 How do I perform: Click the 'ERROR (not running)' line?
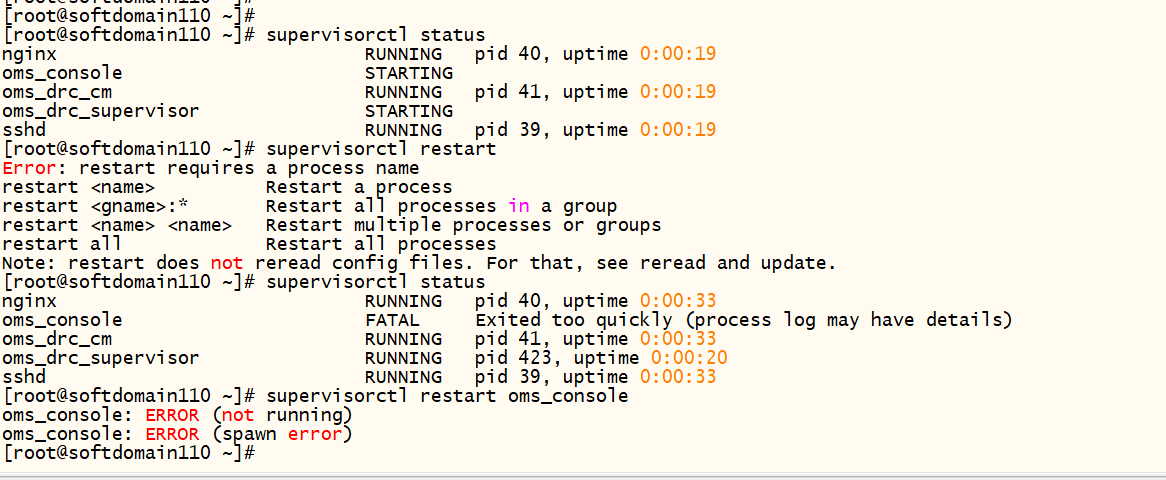[176, 415]
